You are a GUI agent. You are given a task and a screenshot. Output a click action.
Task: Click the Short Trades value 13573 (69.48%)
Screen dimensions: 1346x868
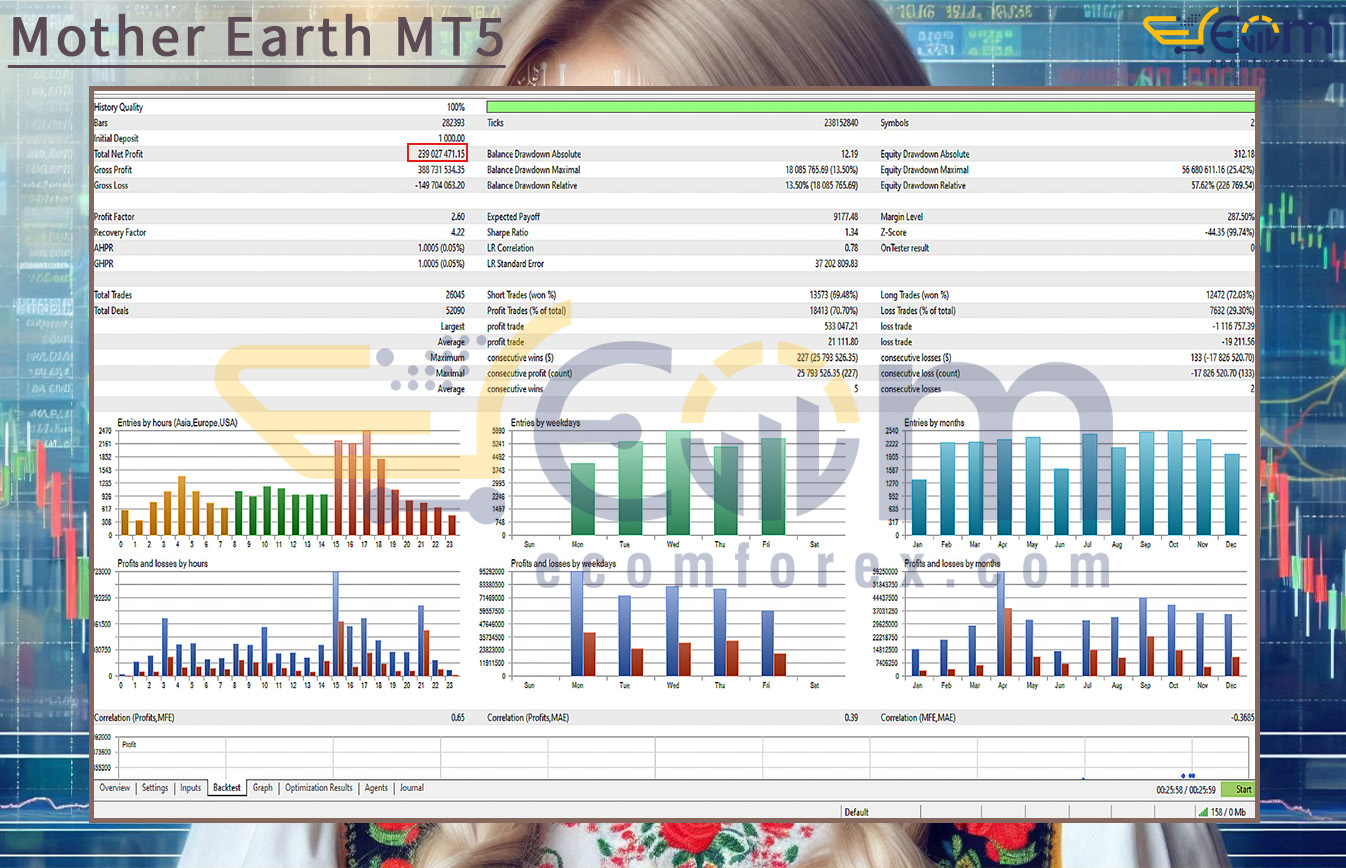834,295
